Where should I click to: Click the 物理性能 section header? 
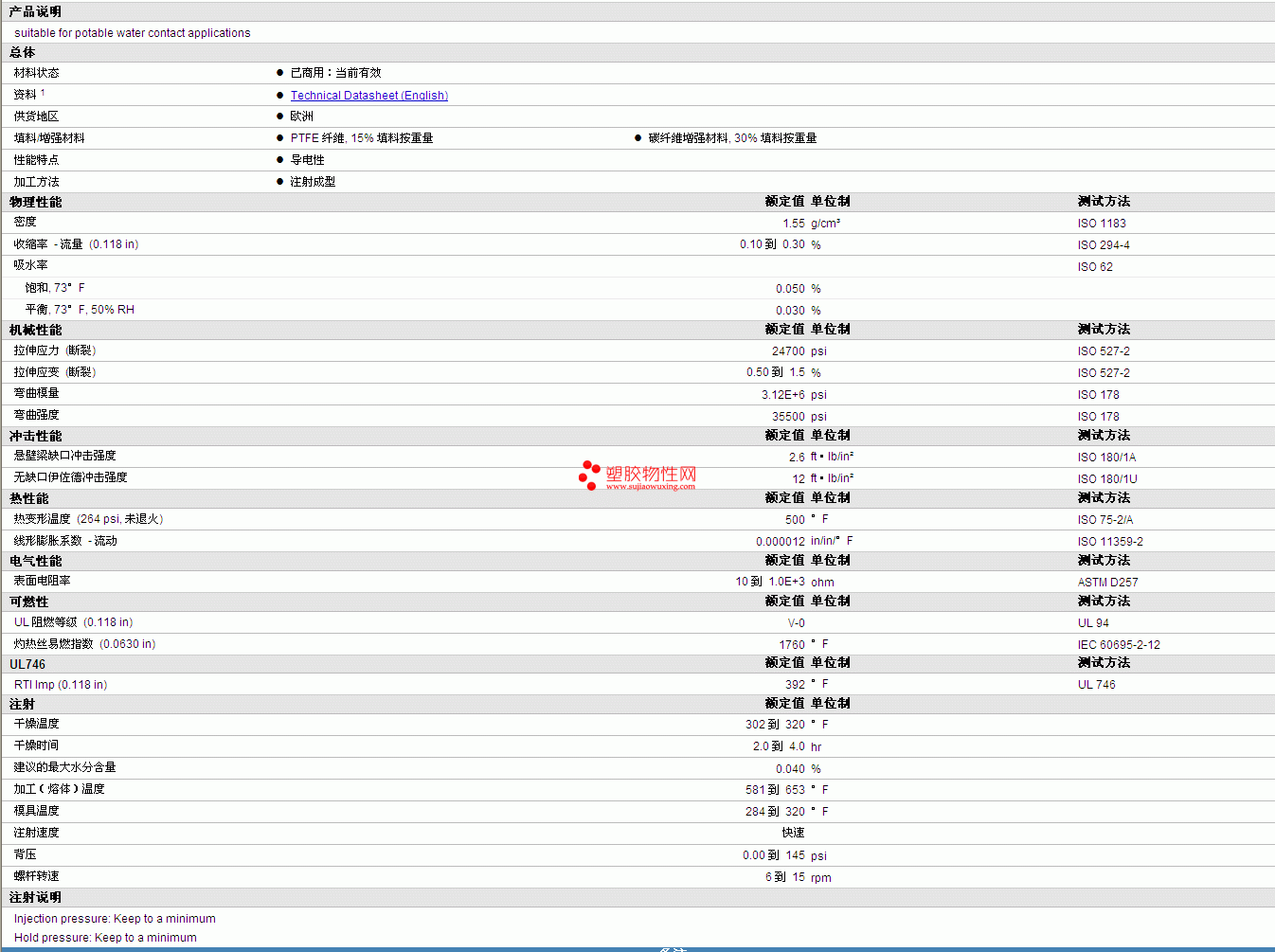click(x=35, y=202)
